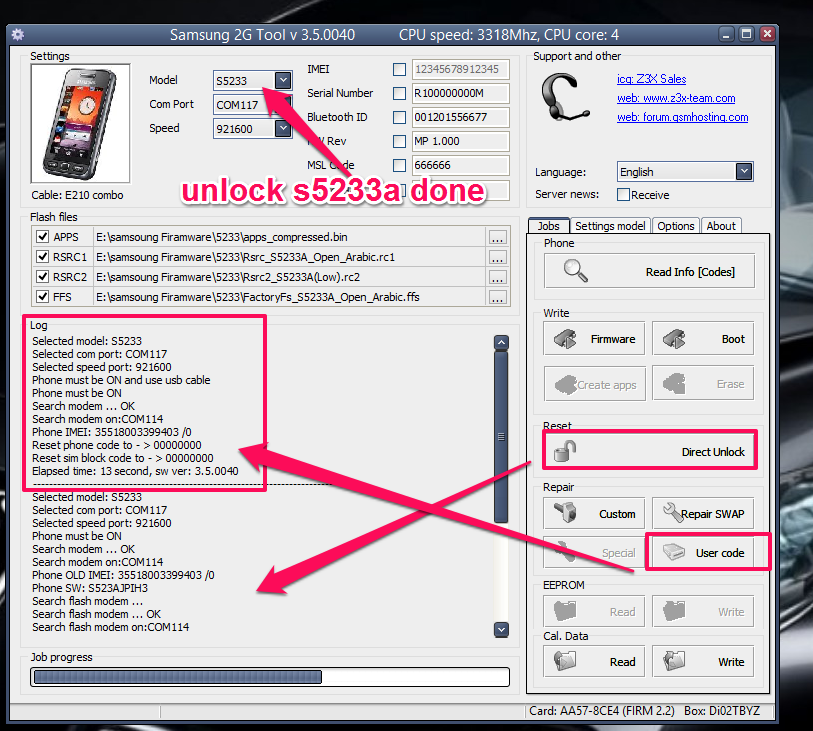This screenshot has width=813, height=731.
Task: Toggle the Server news Receive checkbox
Action: pos(623,194)
